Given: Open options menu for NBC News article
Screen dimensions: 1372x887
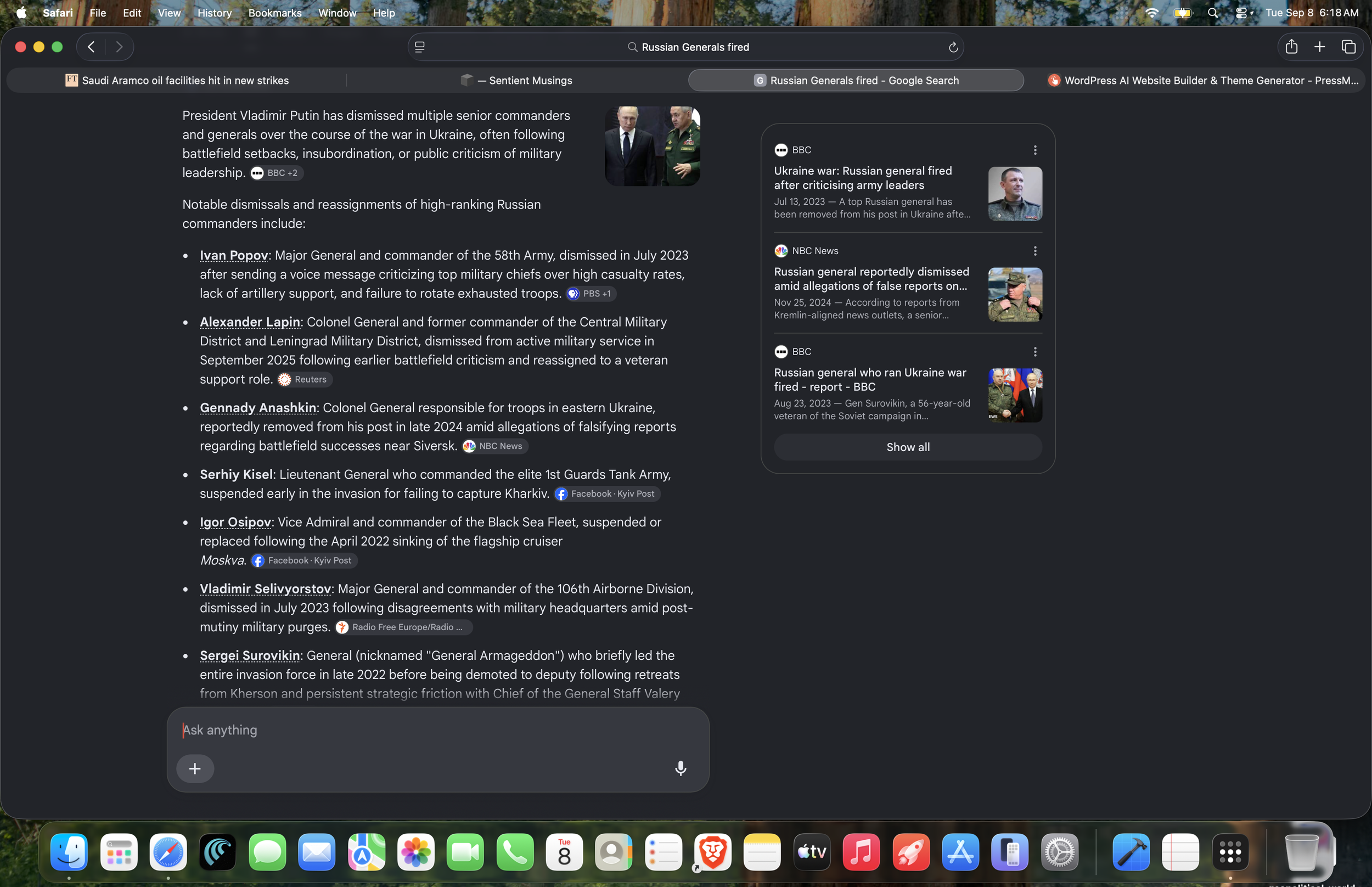Looking at the screenshot, I should [1035, 251].
